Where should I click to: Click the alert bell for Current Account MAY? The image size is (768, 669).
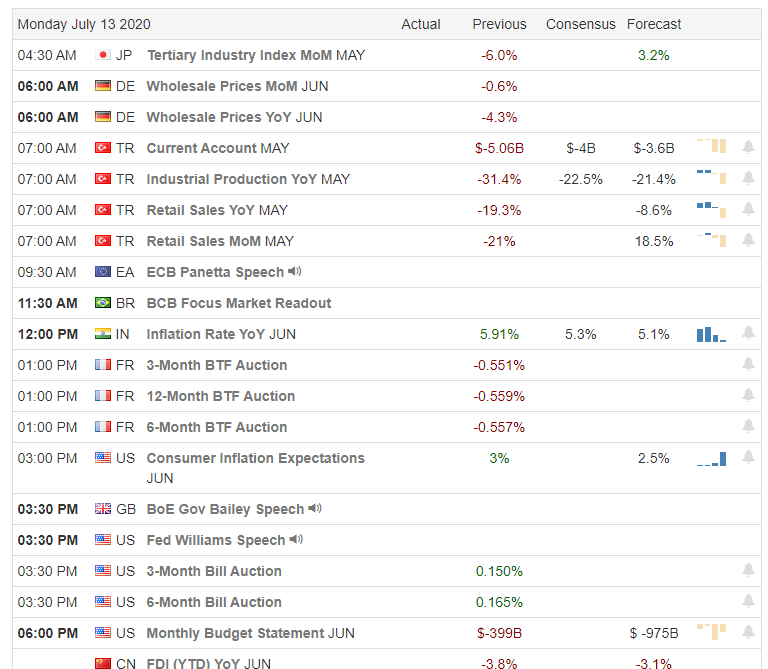[x=748, y=148]
